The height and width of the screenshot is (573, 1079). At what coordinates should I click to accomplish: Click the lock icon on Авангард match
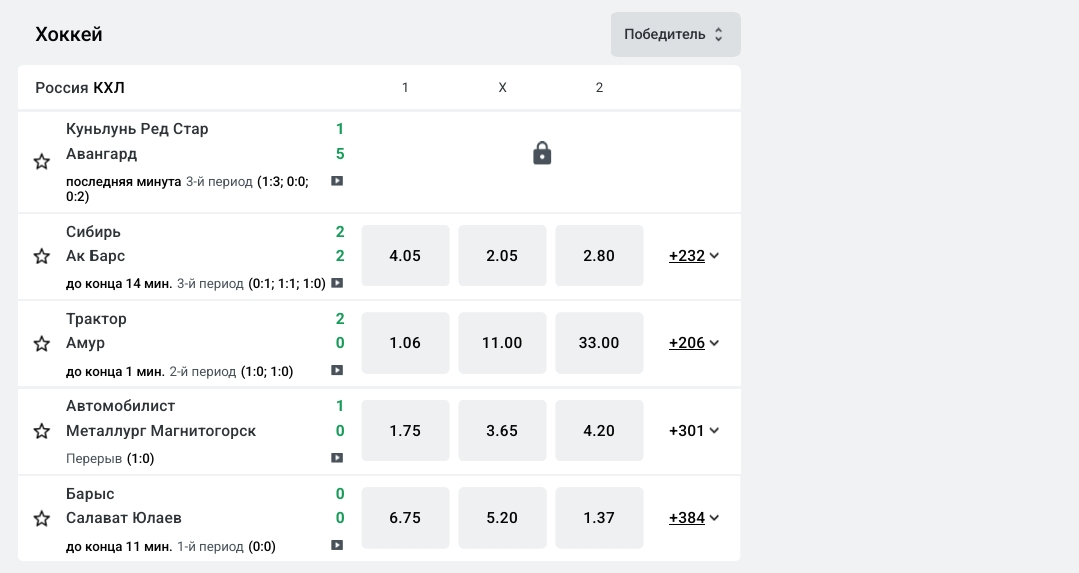point(542,153)
